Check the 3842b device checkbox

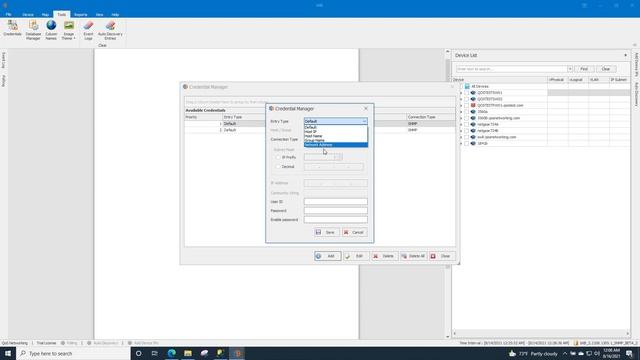pos(467,143)
